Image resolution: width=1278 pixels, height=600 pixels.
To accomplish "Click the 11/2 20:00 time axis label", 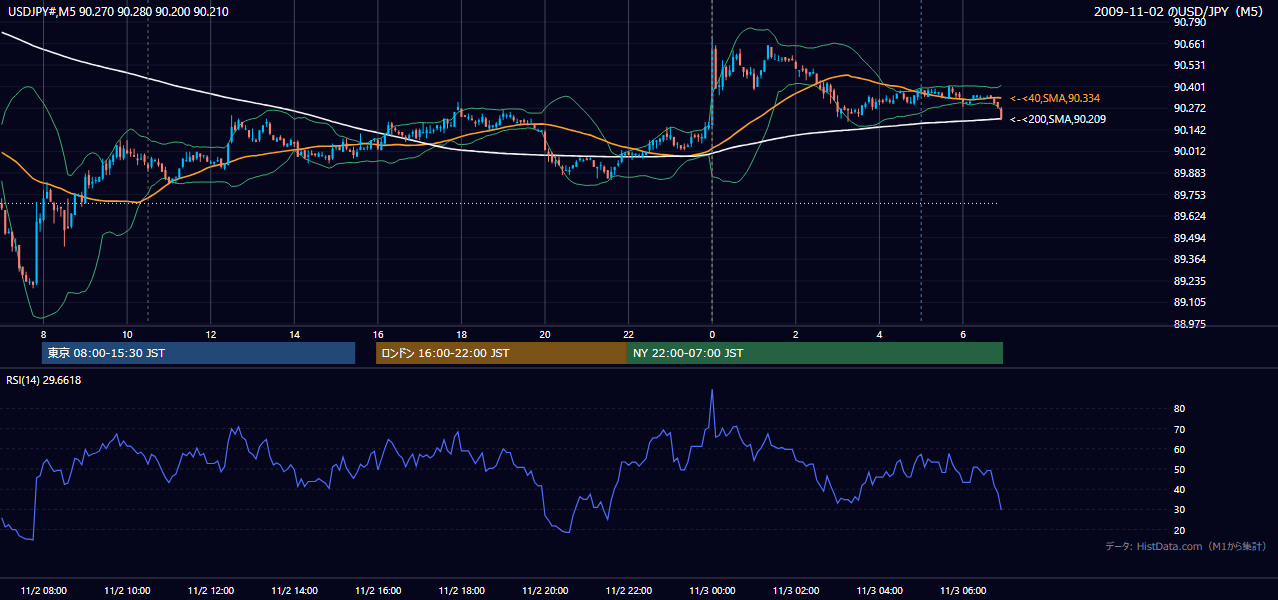I will coord(545,590).
